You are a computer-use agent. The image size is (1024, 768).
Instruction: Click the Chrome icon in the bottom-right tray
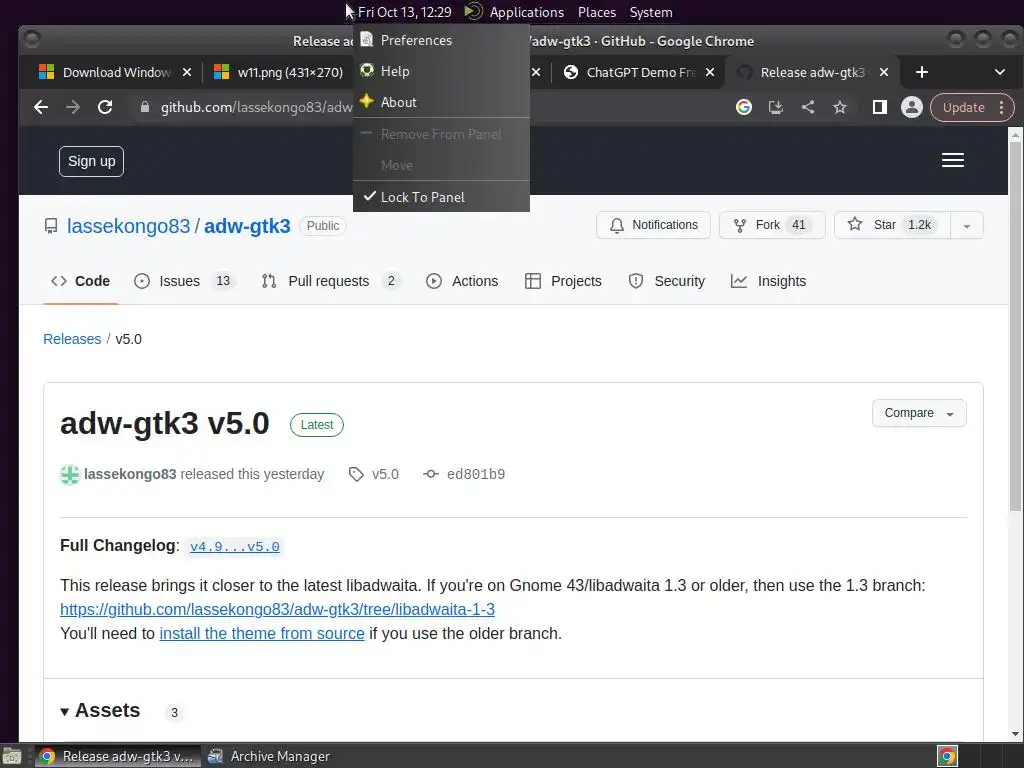coord(947,756)
